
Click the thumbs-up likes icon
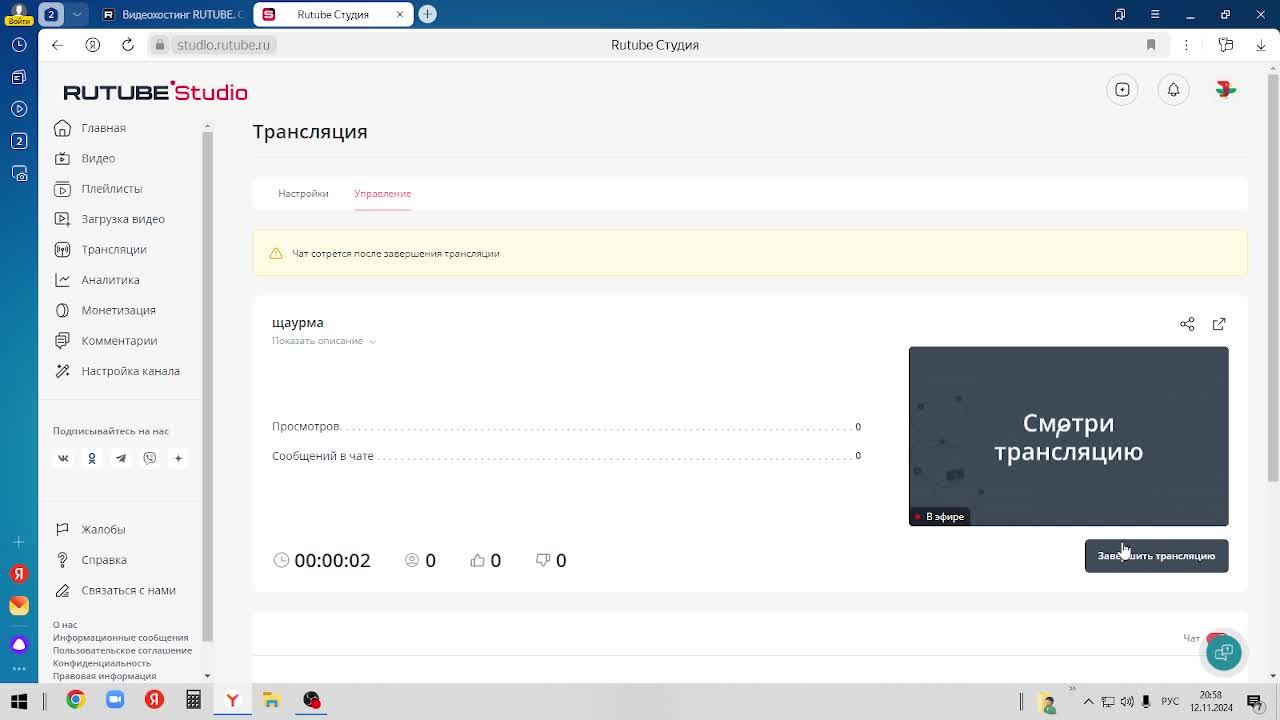tap(477, 560)
